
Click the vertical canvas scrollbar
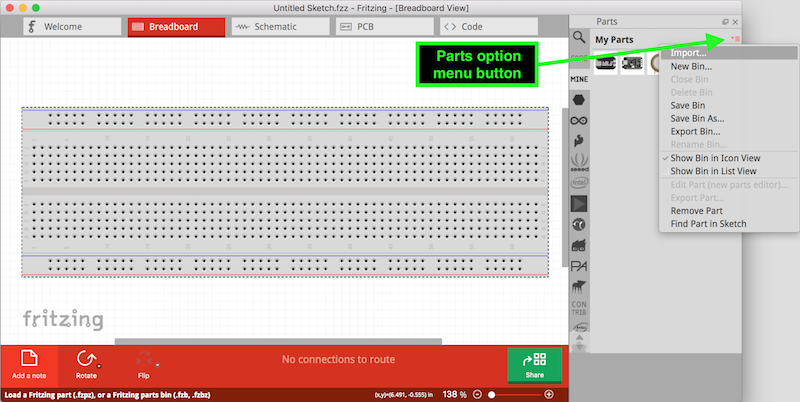[x=565, y=187]
